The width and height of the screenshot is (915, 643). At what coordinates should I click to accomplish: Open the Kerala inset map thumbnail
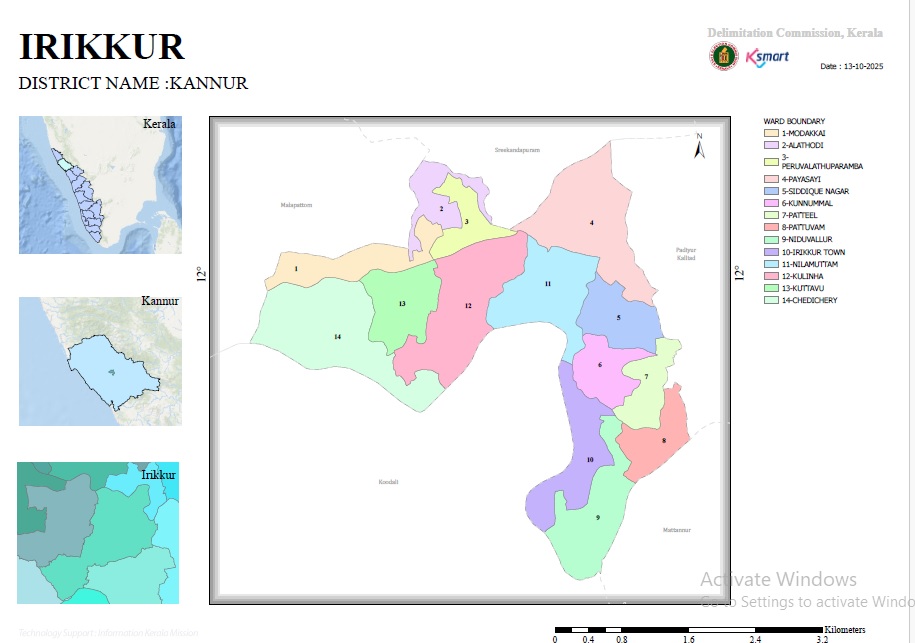coord(100,184)
